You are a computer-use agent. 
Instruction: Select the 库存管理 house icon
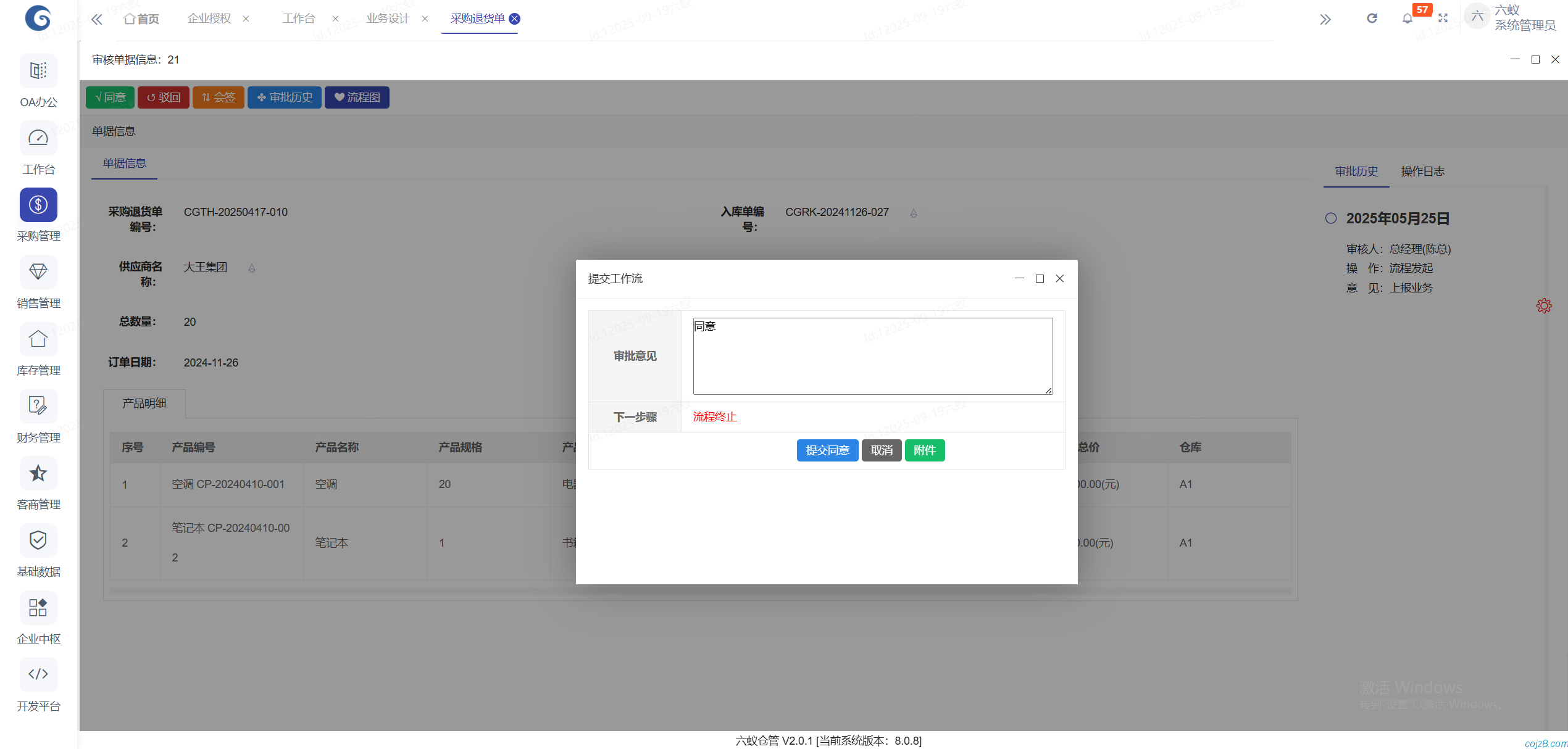(x=38, y=339)
